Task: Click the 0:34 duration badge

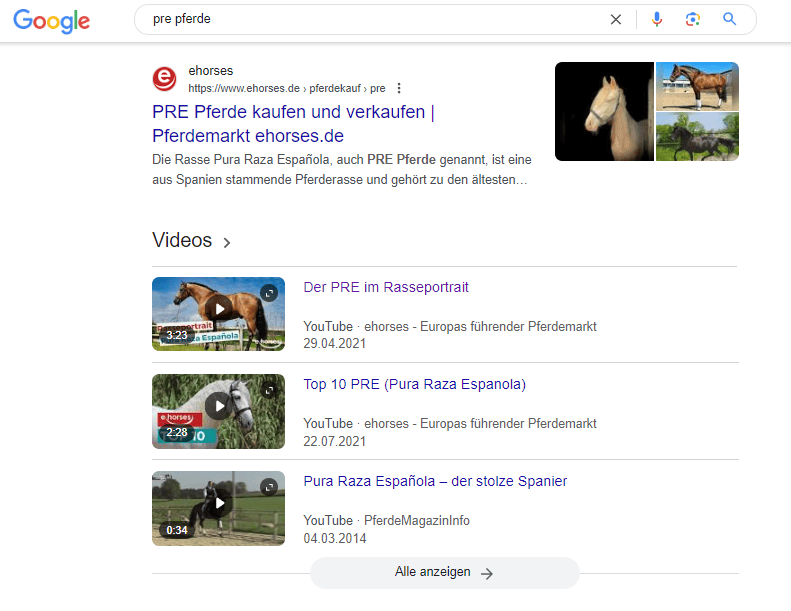Action: [x=177, y=530]
